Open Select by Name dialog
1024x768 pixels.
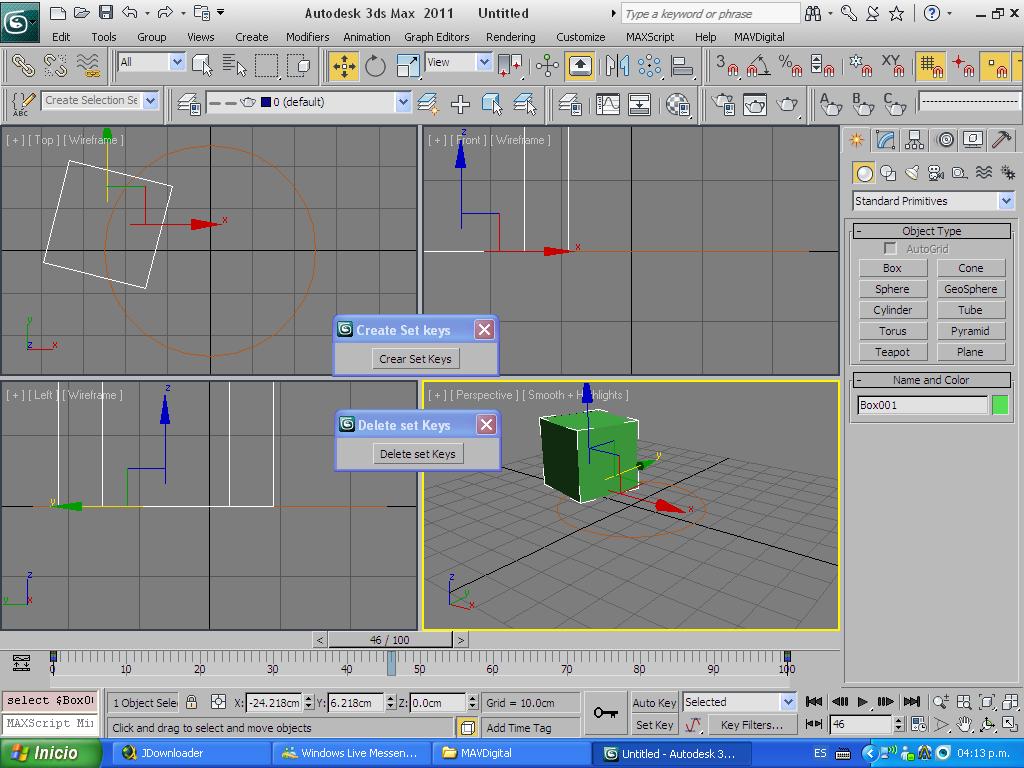(x=234, y=66)
